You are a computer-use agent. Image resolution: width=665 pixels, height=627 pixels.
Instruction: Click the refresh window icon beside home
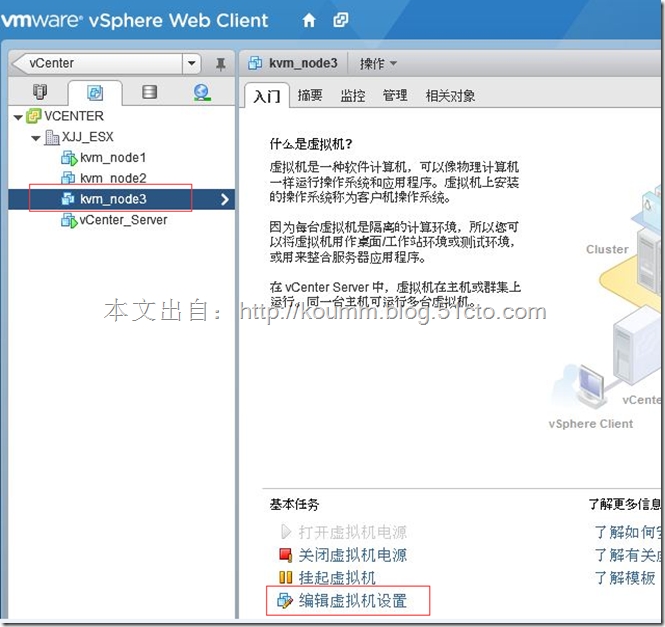click(x=341, y=20)
